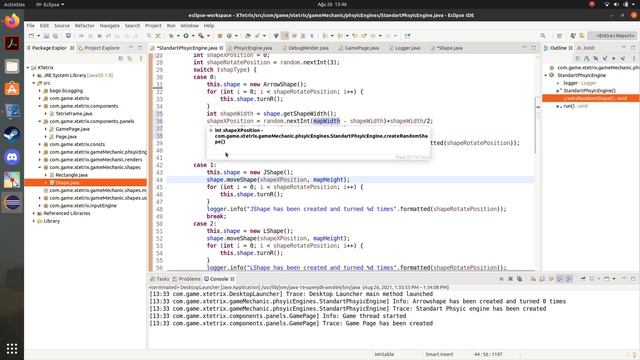Click the Writable status bar field

point(384,354)
